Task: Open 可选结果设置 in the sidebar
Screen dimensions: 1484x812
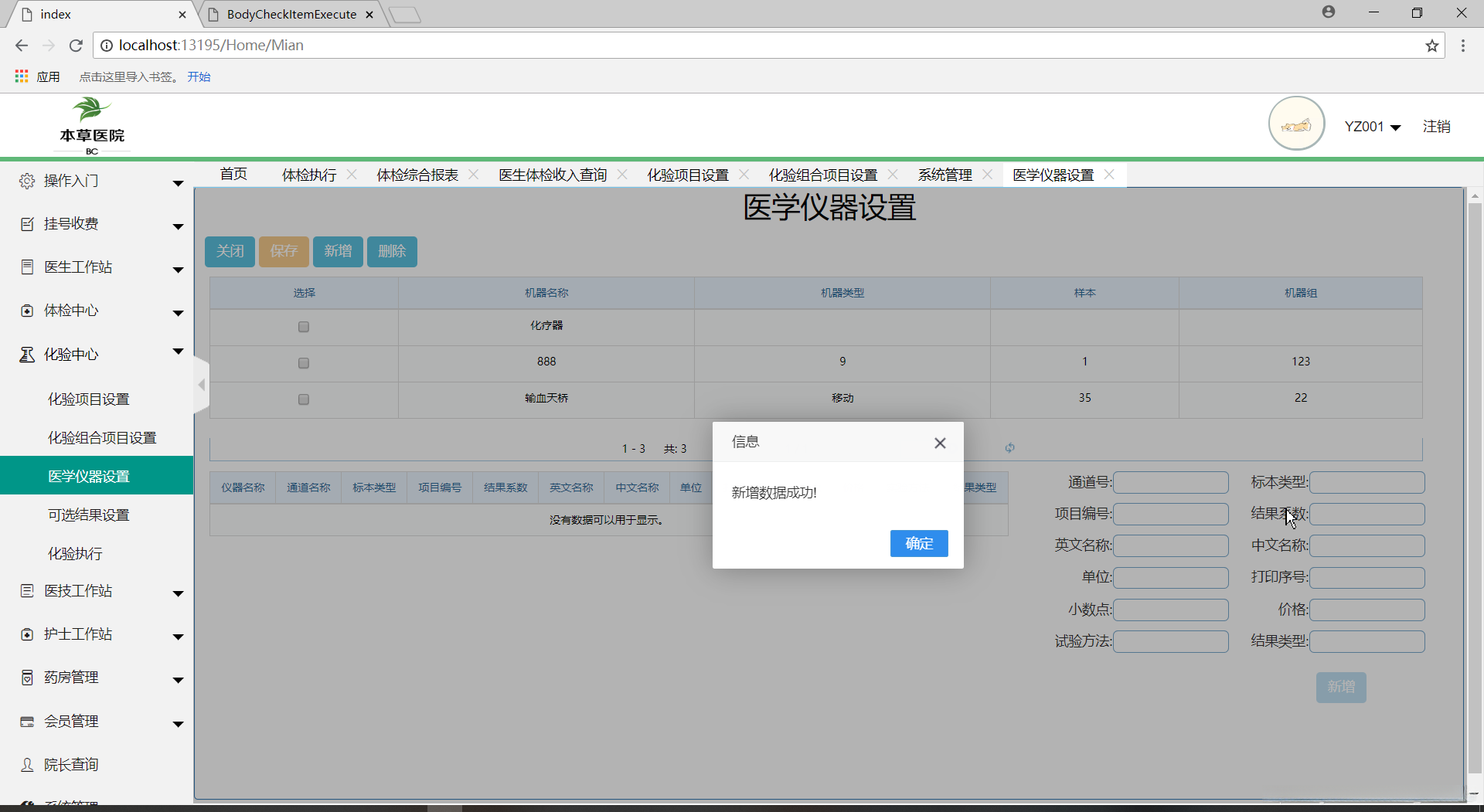Action: 89,515
